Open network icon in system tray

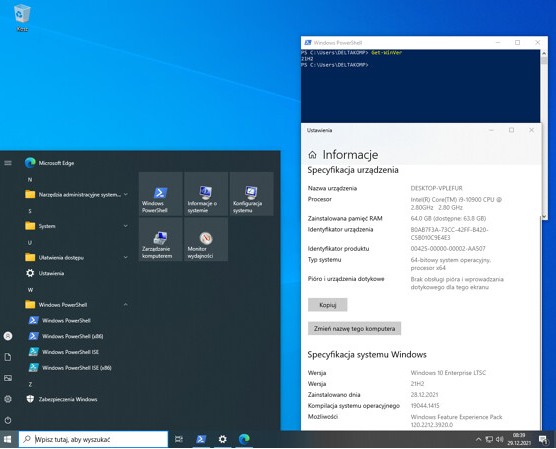coord(489,440)
